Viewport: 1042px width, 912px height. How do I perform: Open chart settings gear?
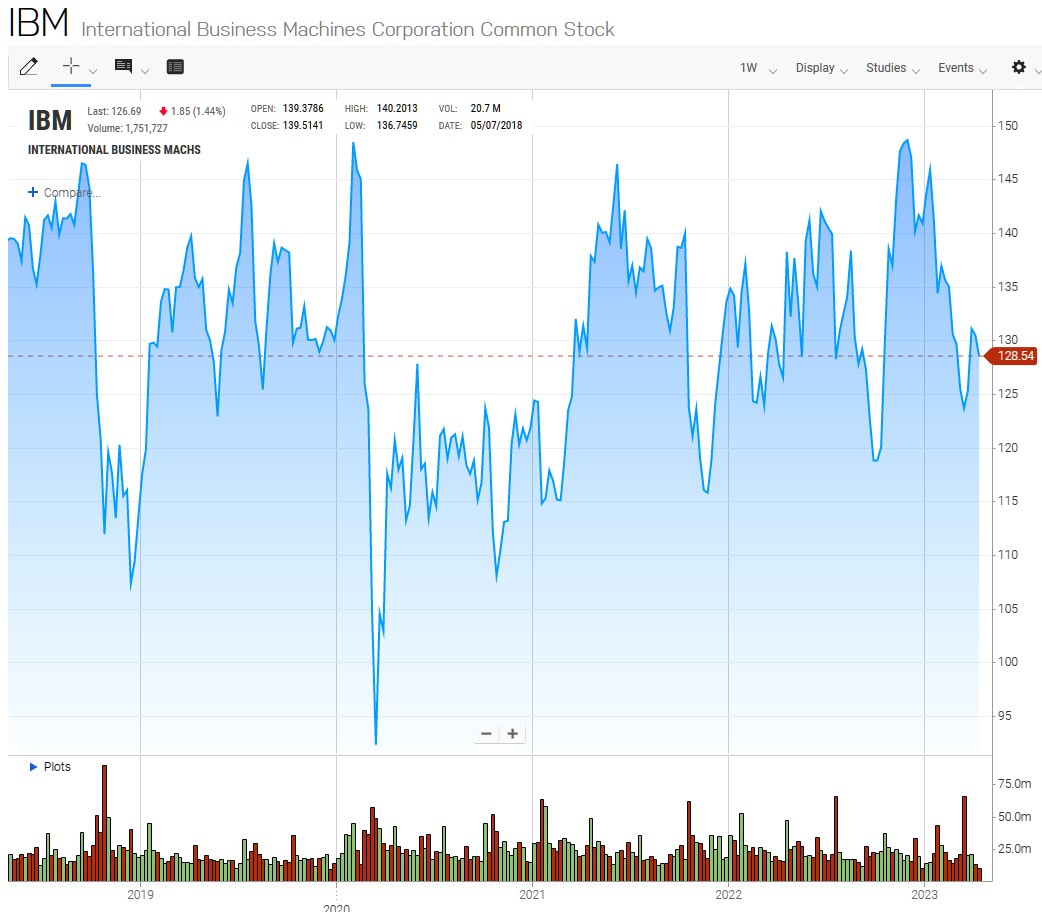pos(1018,67)
